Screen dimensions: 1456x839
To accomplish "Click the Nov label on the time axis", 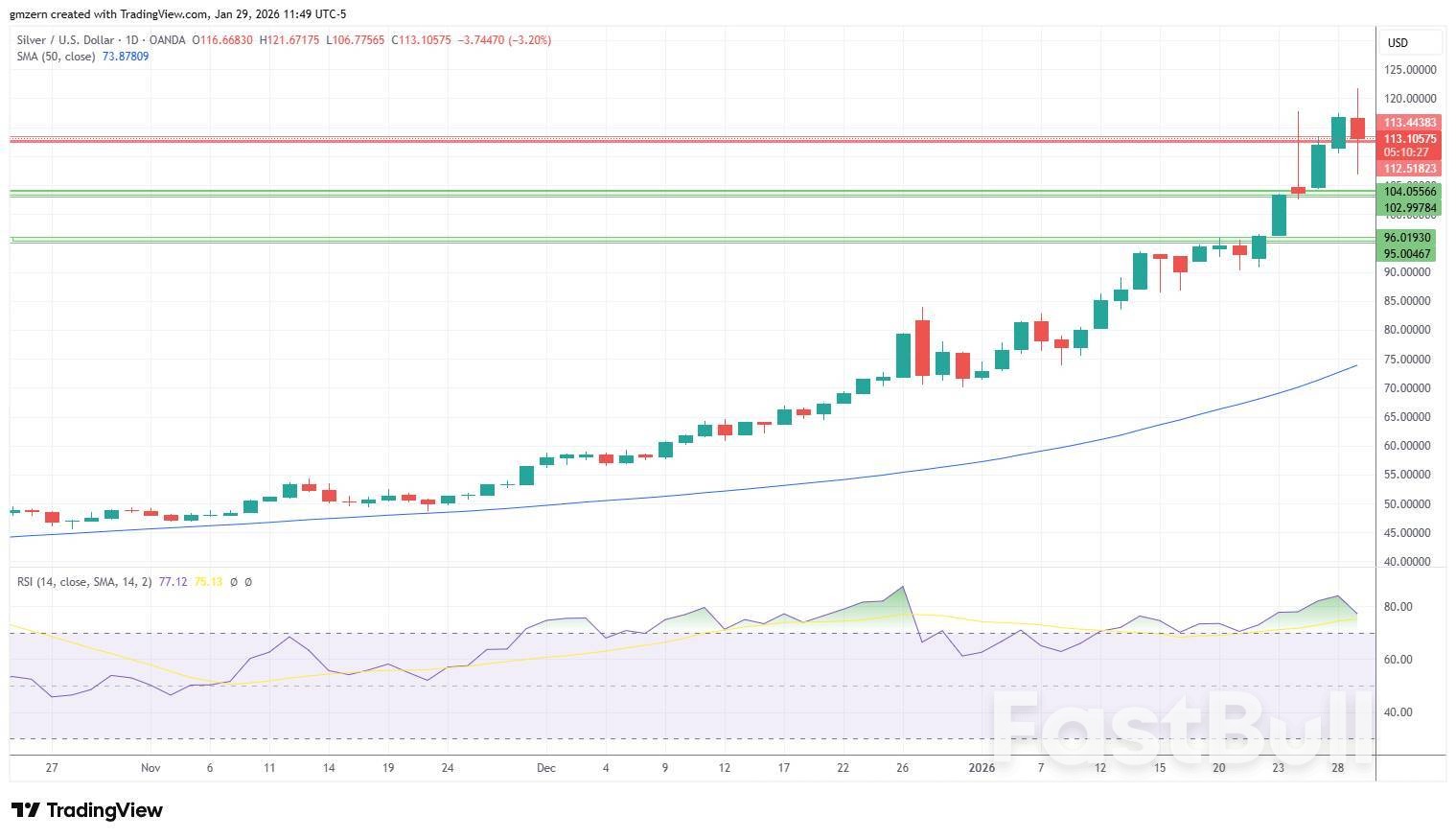I will [150, 768].
